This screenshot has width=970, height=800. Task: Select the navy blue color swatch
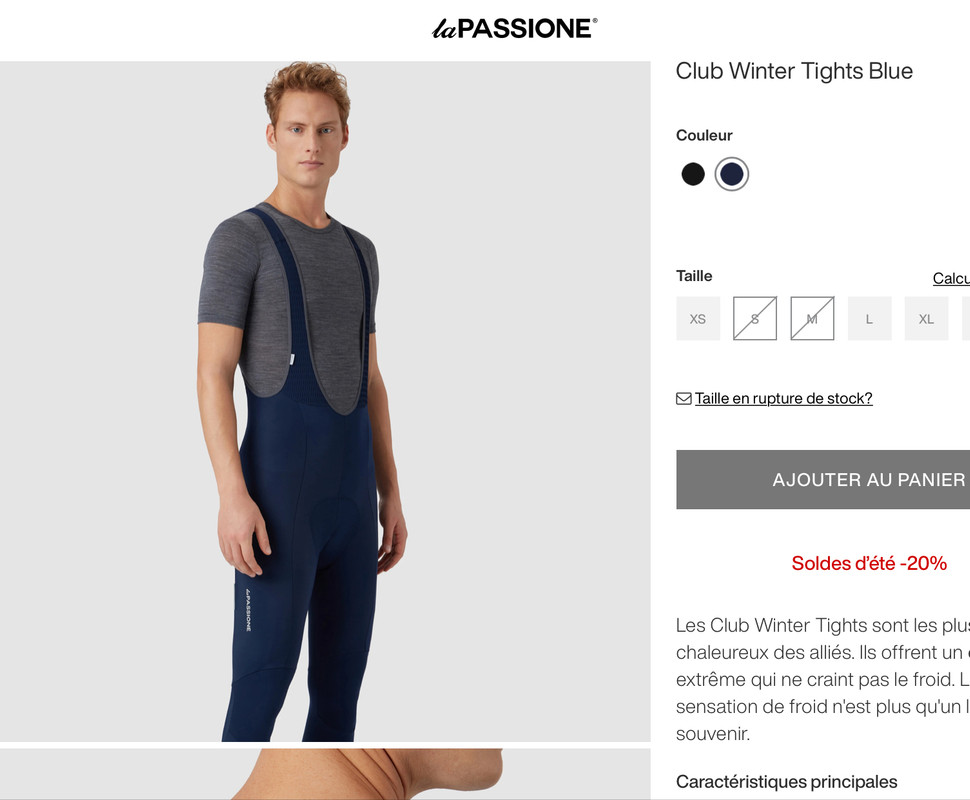pyautogui.click(x=732, y=174)
